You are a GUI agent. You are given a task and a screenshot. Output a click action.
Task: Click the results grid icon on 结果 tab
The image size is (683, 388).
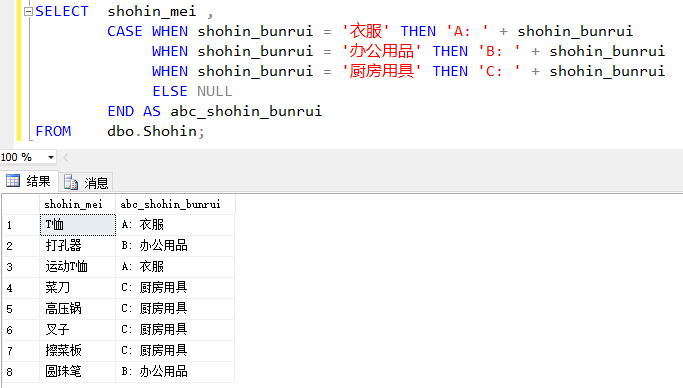pos(13,181)
